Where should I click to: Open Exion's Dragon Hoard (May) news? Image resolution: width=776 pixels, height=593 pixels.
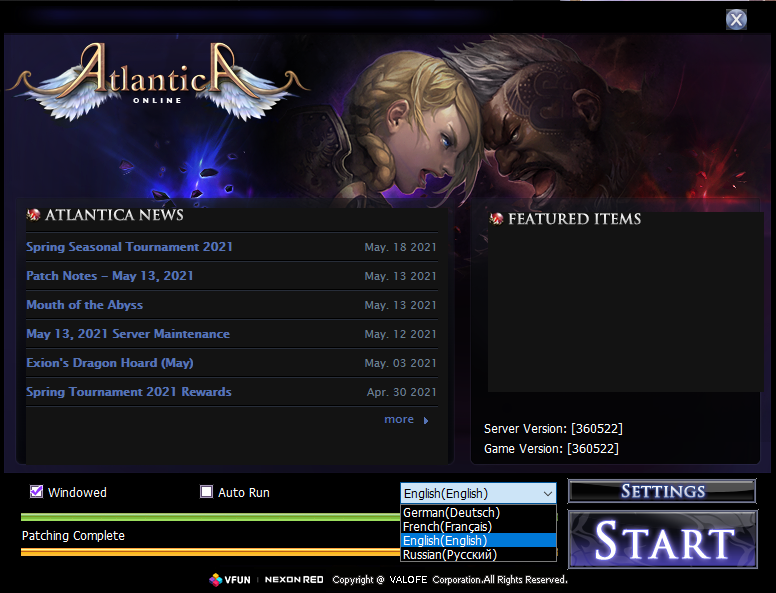click(x=110, y=363)
